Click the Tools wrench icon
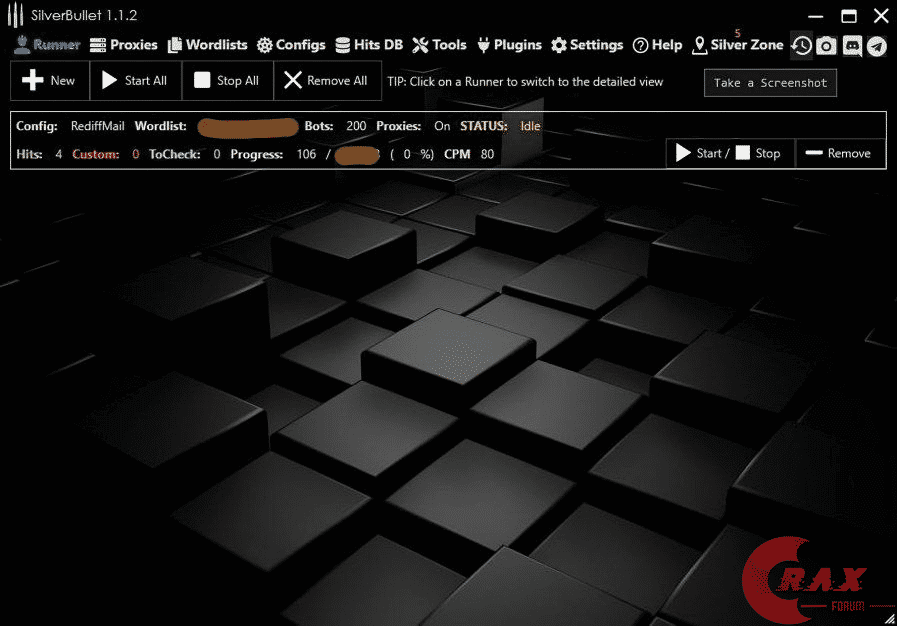Image resolution: width=897 pixels, height=626 pixels. click(x=420, y=45)
